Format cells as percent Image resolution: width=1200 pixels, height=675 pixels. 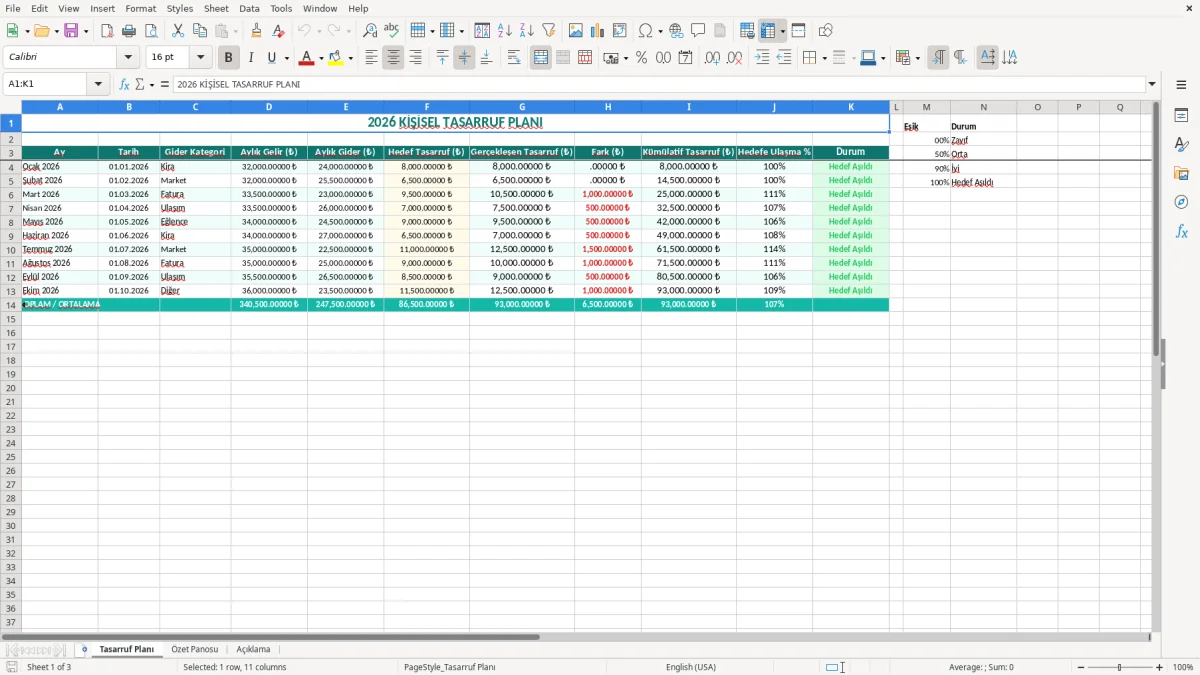(x=641, y=58)
